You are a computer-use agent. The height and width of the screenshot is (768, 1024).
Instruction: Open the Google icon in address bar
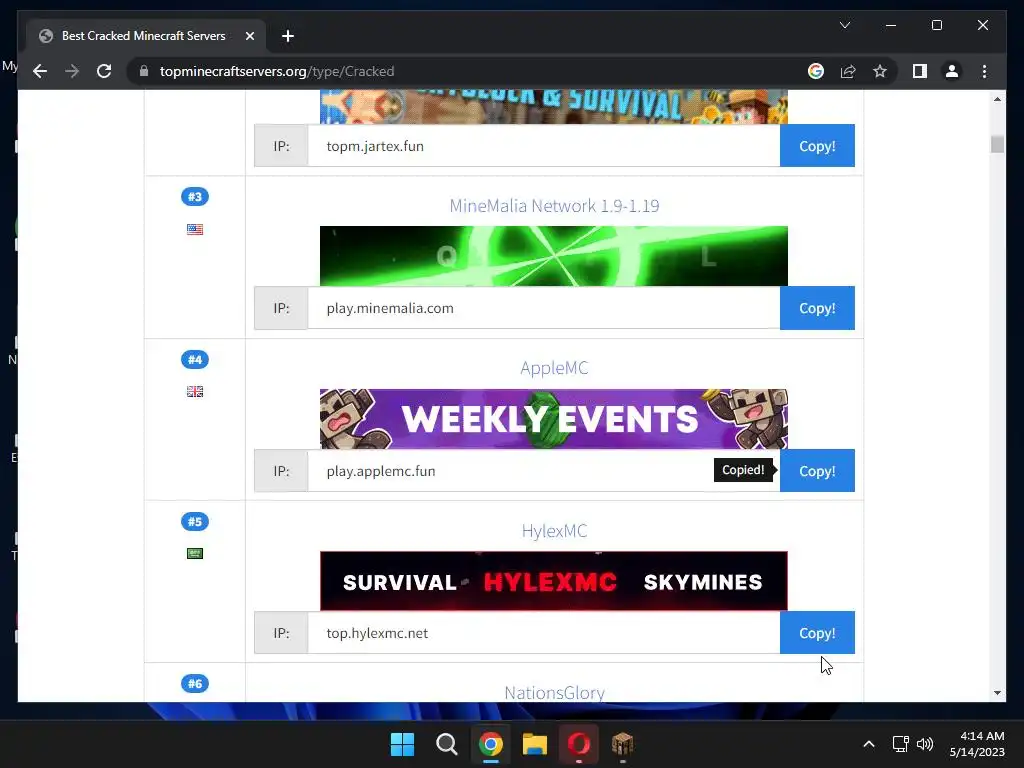point(816,71)
